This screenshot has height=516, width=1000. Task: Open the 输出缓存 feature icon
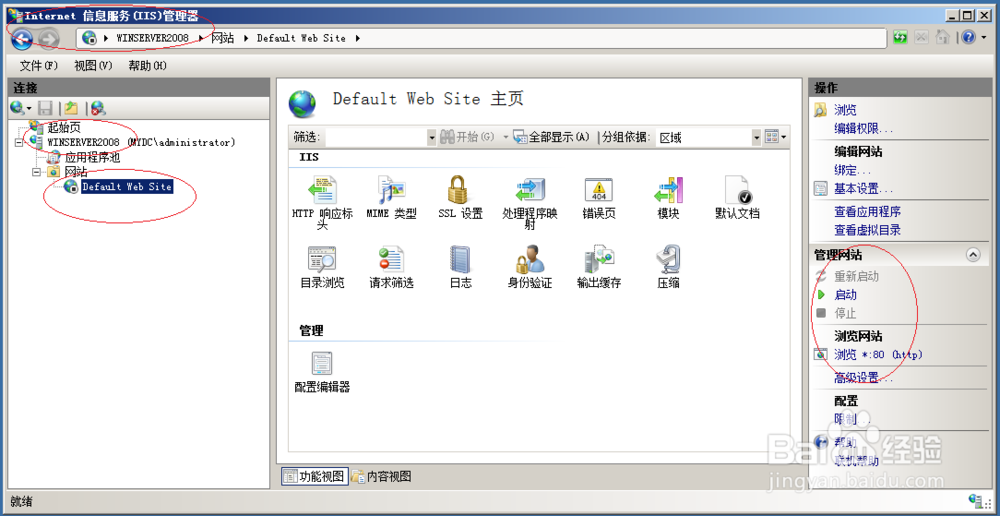coord(599,259)
